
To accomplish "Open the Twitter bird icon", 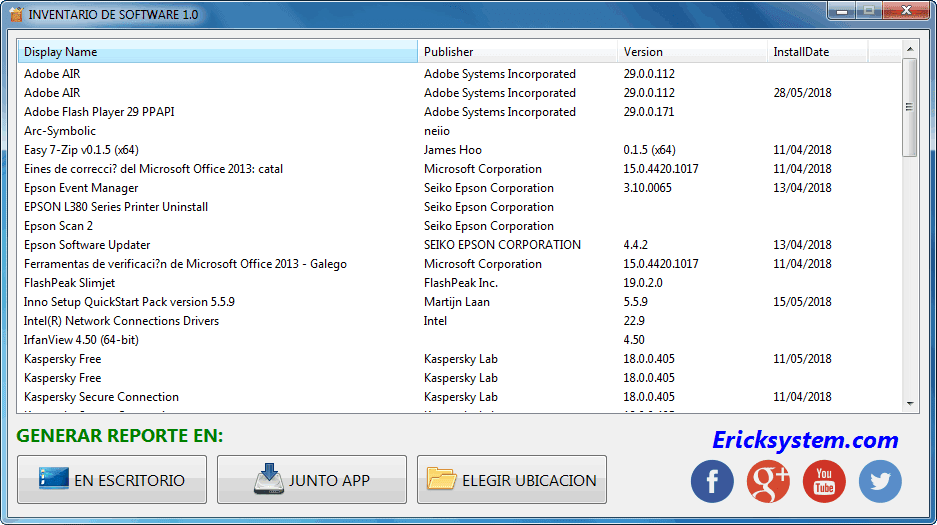I will click(880, 481).
